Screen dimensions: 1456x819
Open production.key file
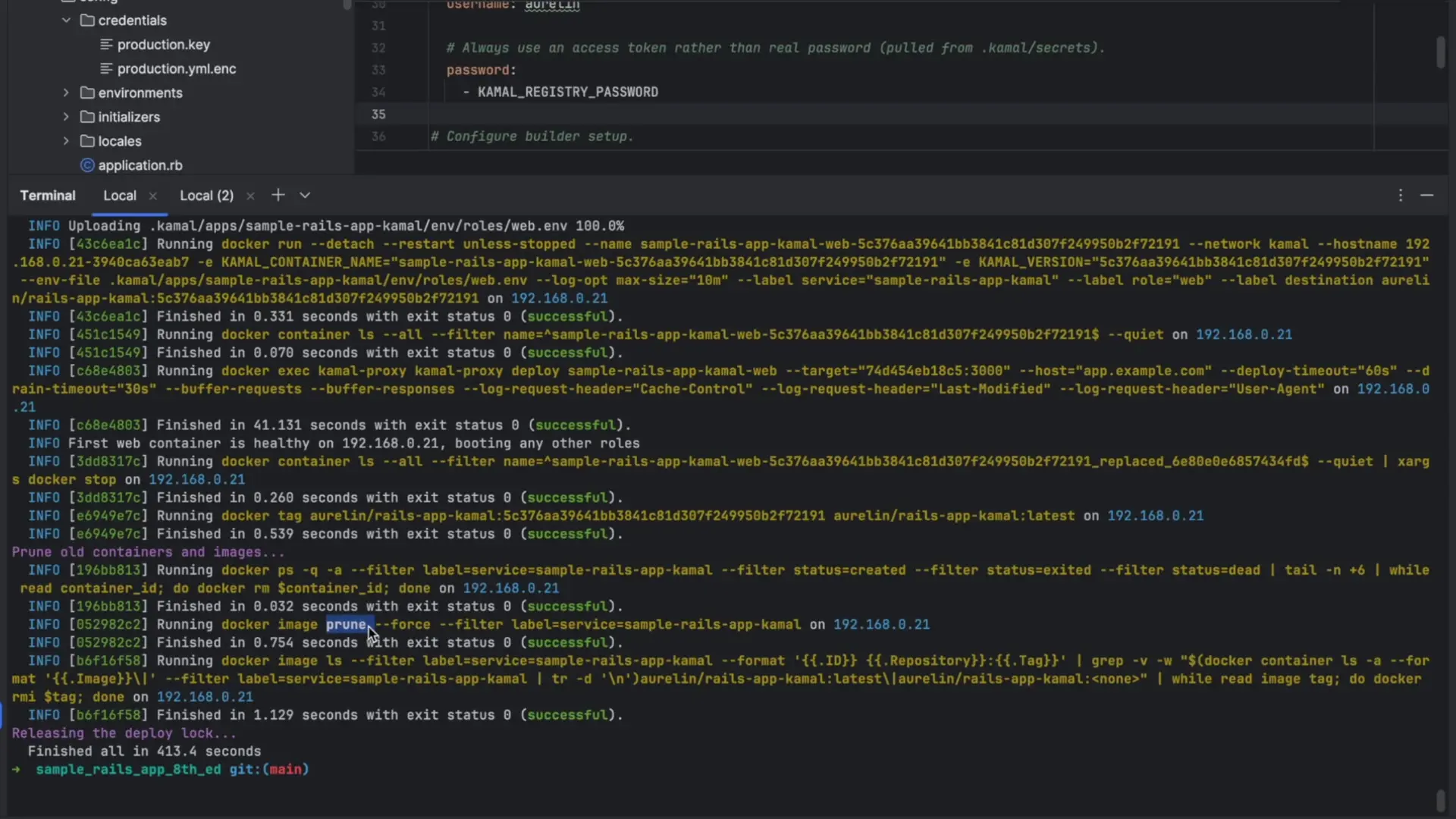163,45
